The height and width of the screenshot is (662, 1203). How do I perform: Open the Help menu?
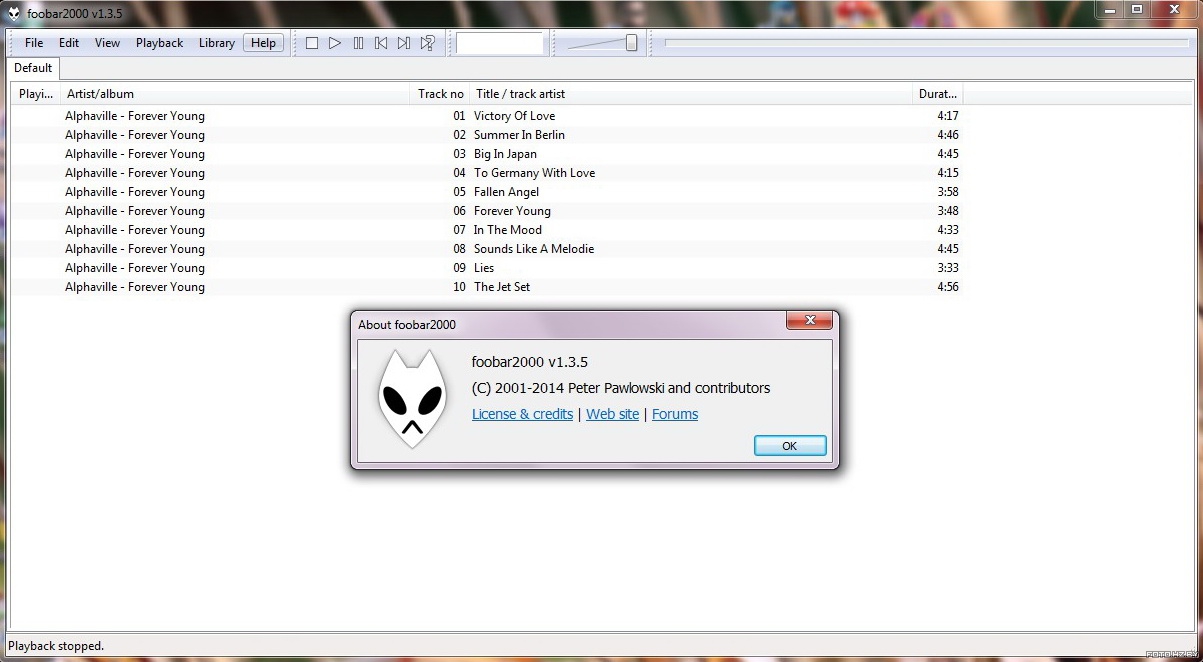point(264,43)
